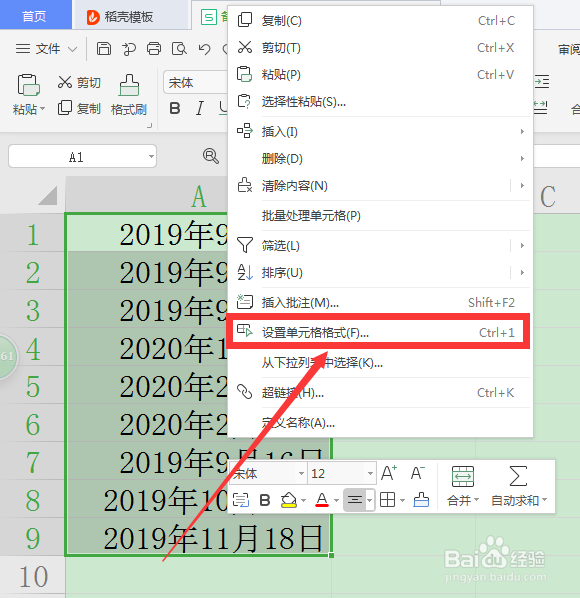
Task: Click the increase indent icon in ribbon
Action: pyautogui.click(x=541, y=82)
